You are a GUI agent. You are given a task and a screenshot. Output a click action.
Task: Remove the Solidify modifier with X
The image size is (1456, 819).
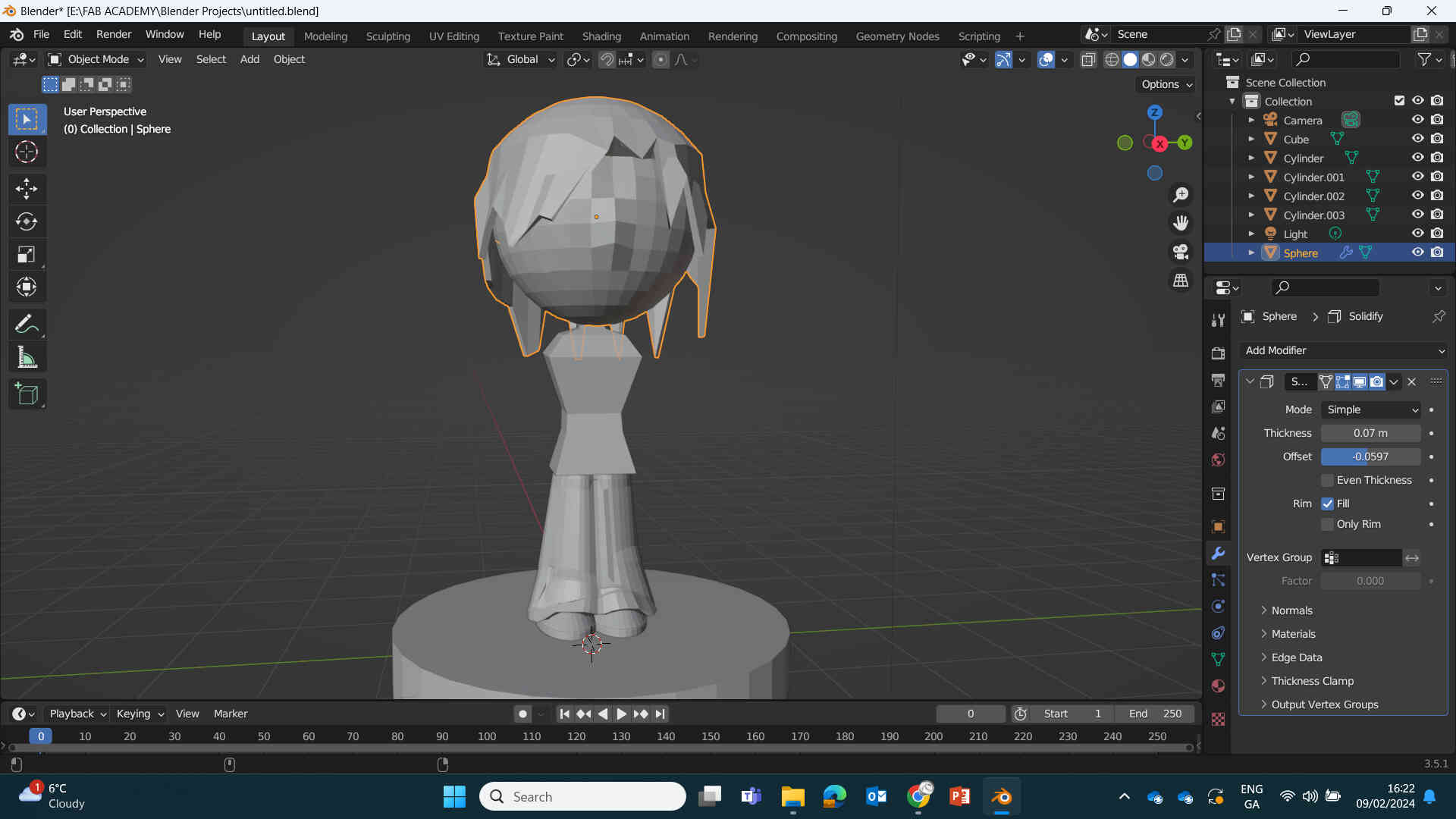(x=1411, y=381)
